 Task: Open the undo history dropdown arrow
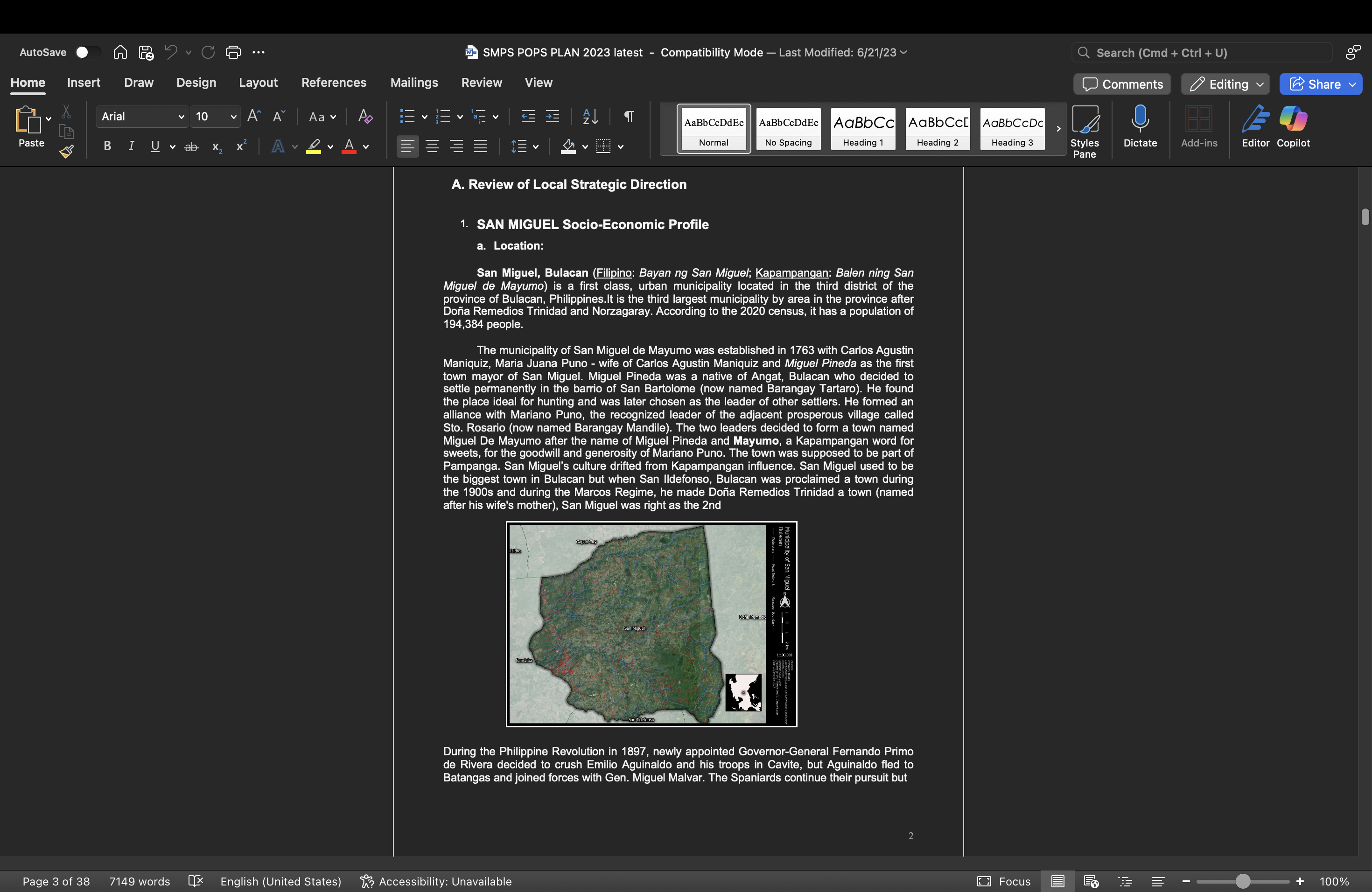click(189, 52)
